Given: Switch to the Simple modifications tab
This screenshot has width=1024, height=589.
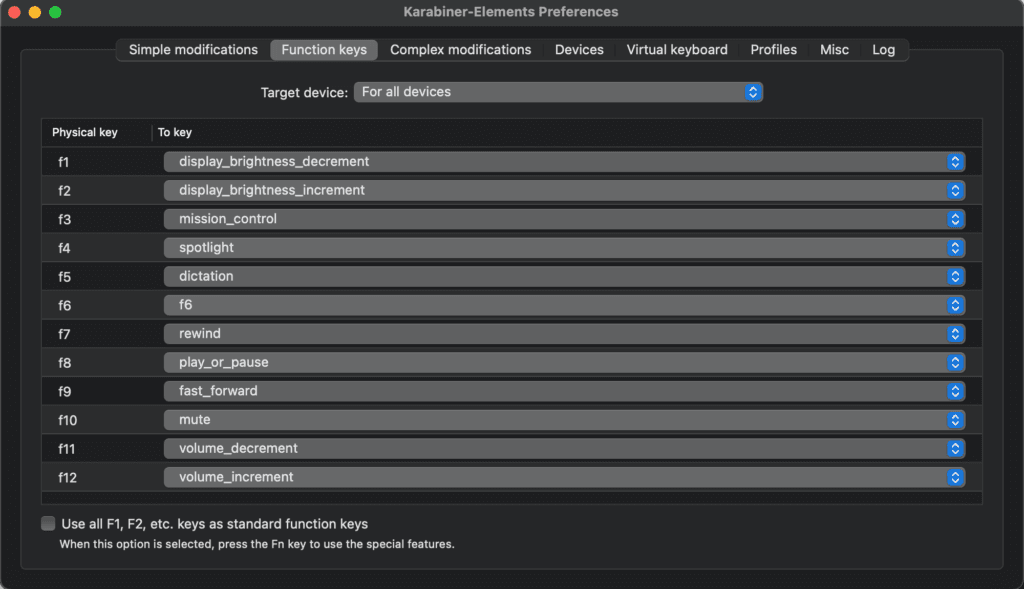Looking at the screenshot, I should pos(193,50).
